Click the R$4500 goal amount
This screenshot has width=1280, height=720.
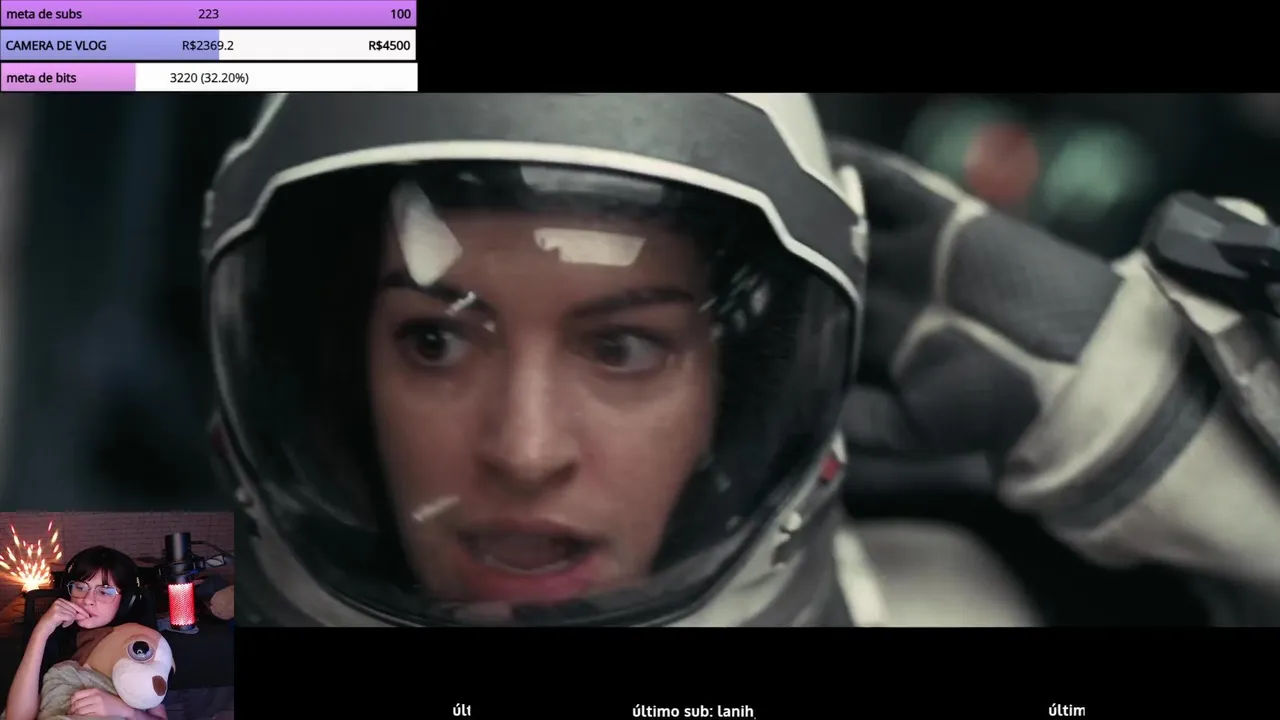tap(389, 46)
